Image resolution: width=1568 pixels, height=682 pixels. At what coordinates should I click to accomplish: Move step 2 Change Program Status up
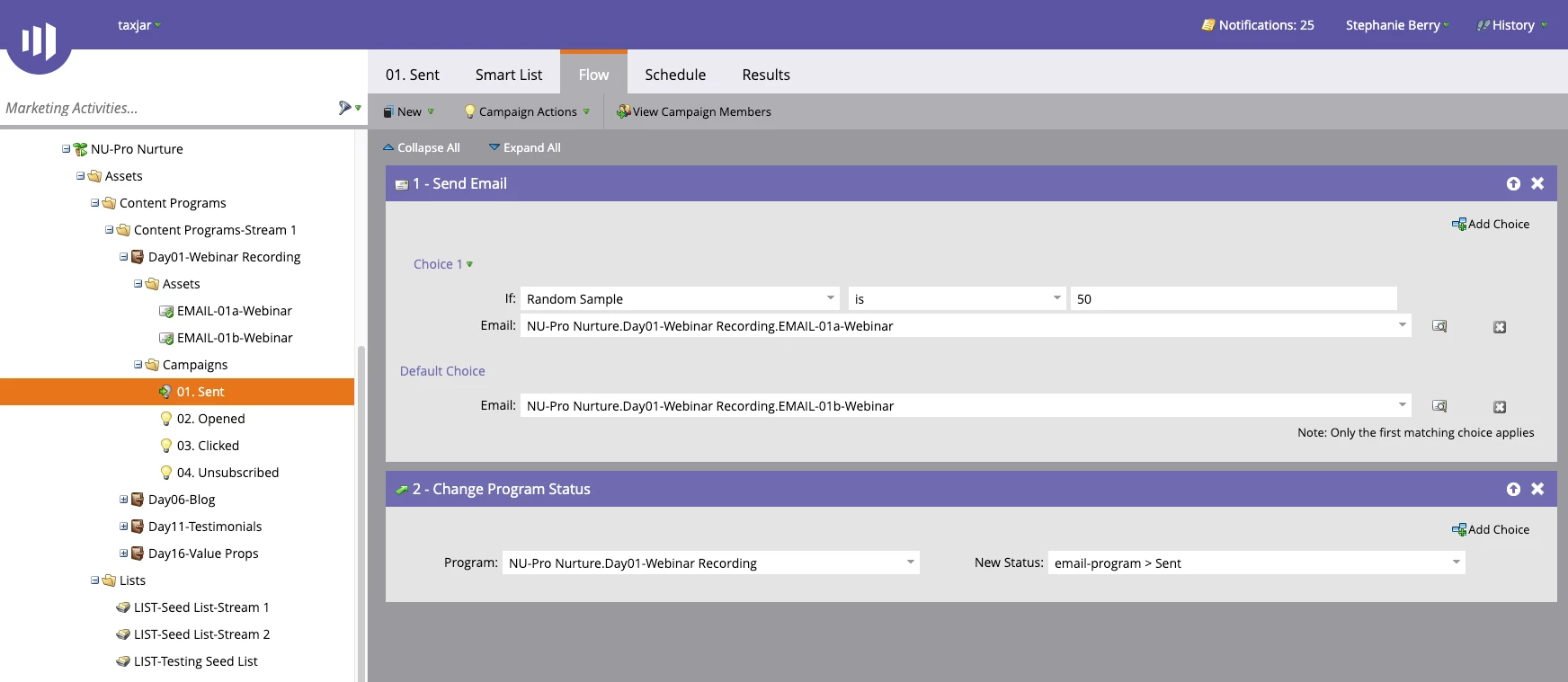(x=1513, y=489)
